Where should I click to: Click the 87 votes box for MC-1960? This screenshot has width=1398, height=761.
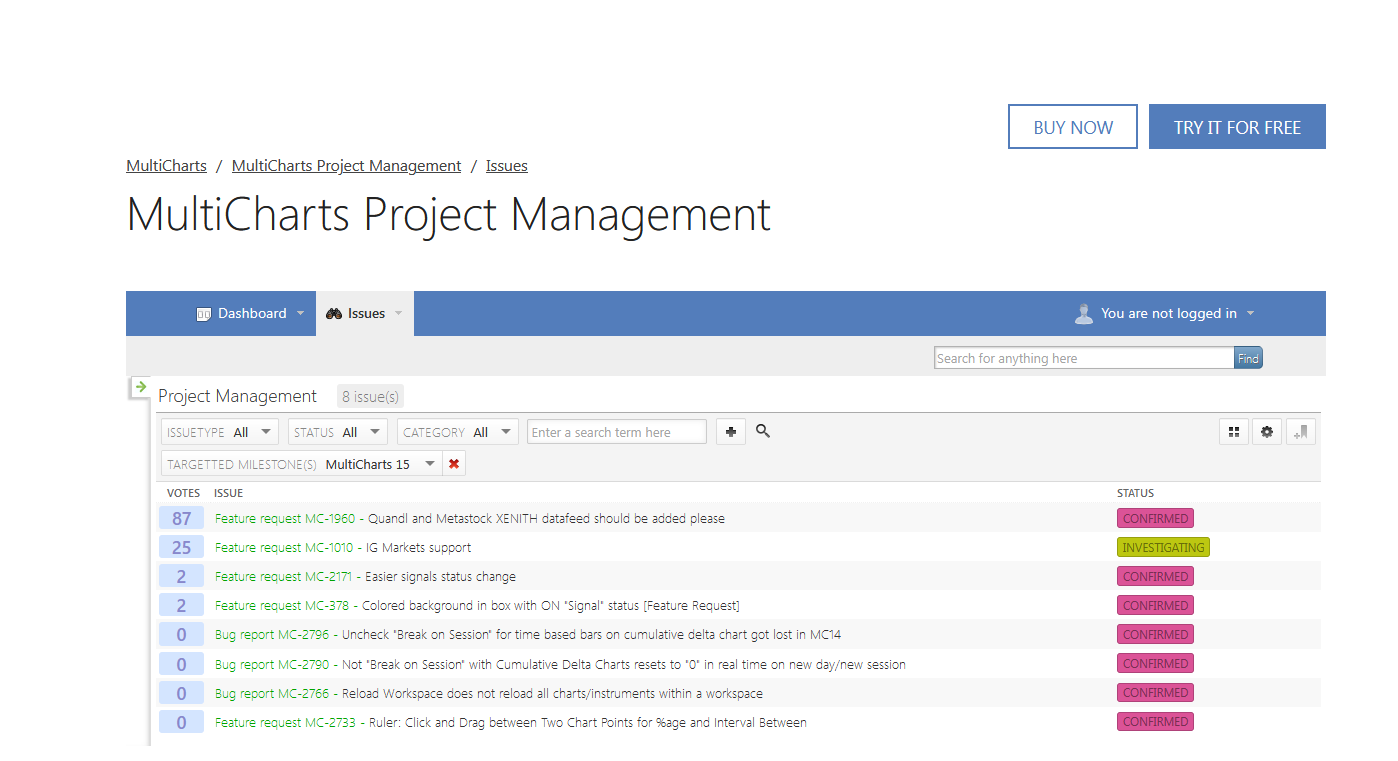click(181, 519)
